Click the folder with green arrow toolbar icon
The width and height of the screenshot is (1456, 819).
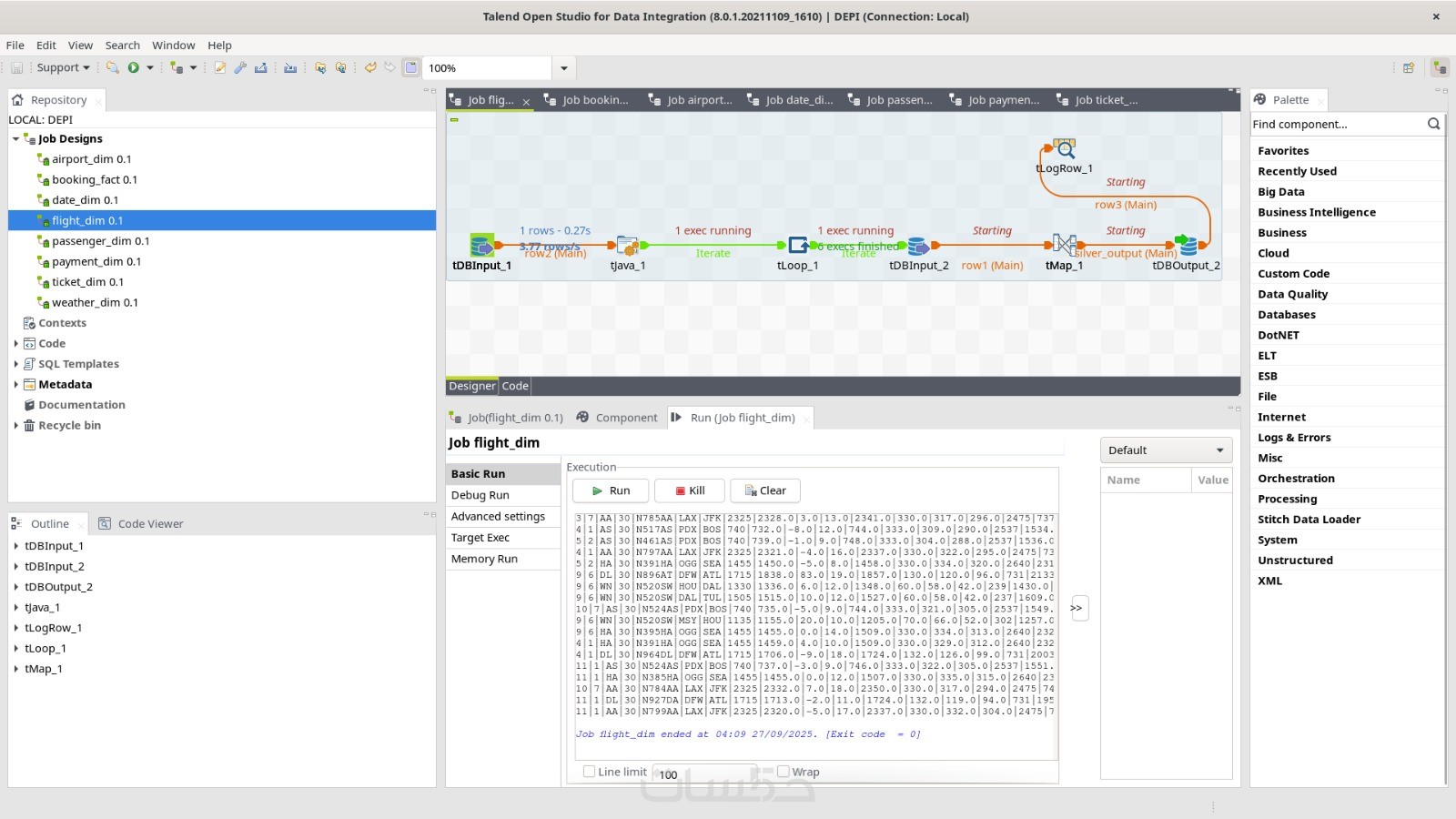319,67
